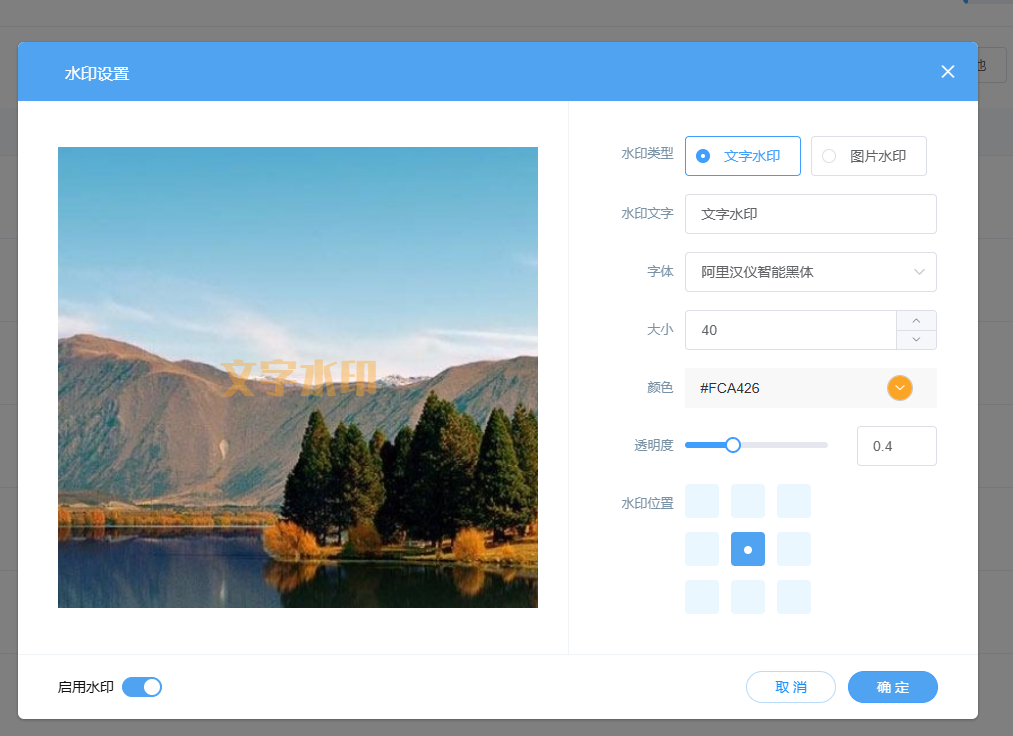
Task: Click the opacity value 0.4 field
Action: tap(896, 446)
